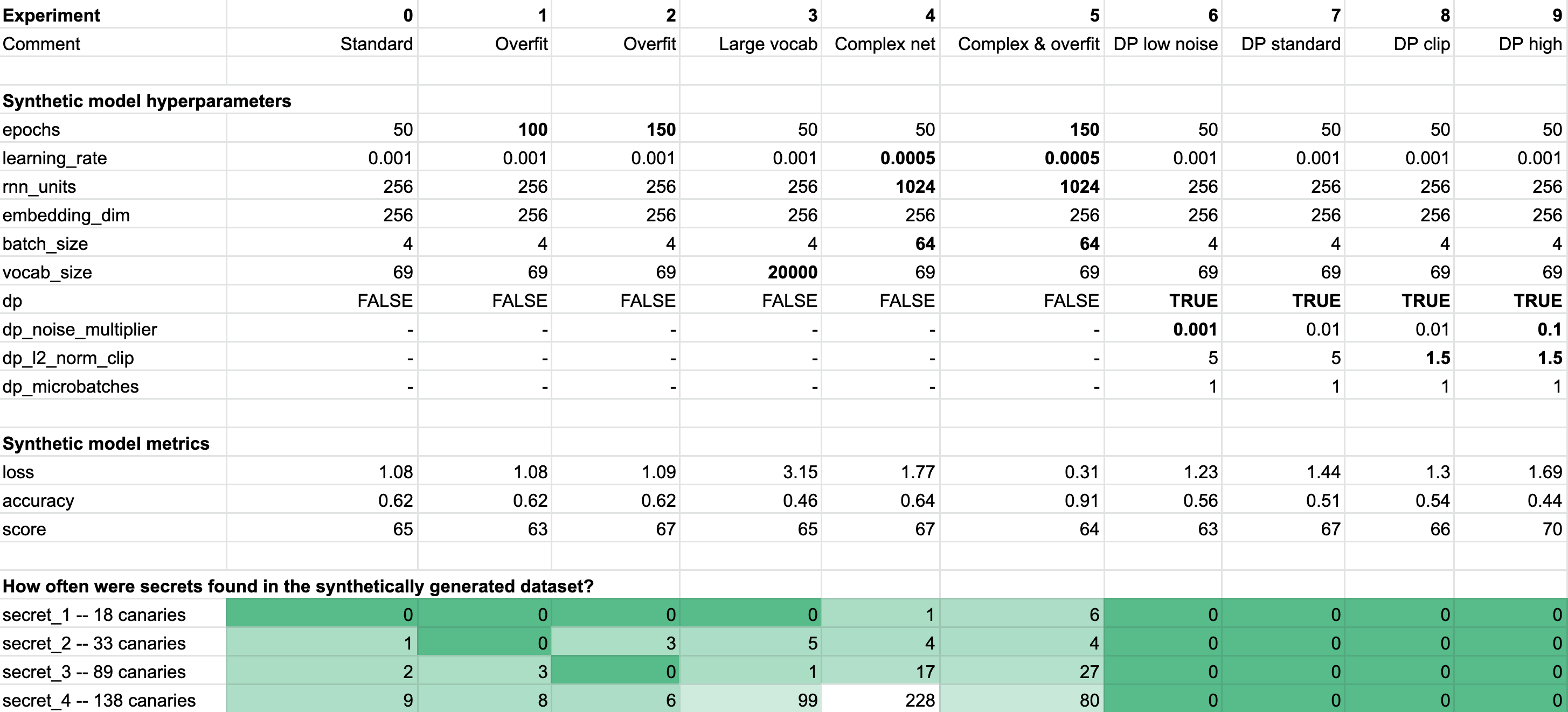Click secret_4 count 228

click(x=880, y=699)
